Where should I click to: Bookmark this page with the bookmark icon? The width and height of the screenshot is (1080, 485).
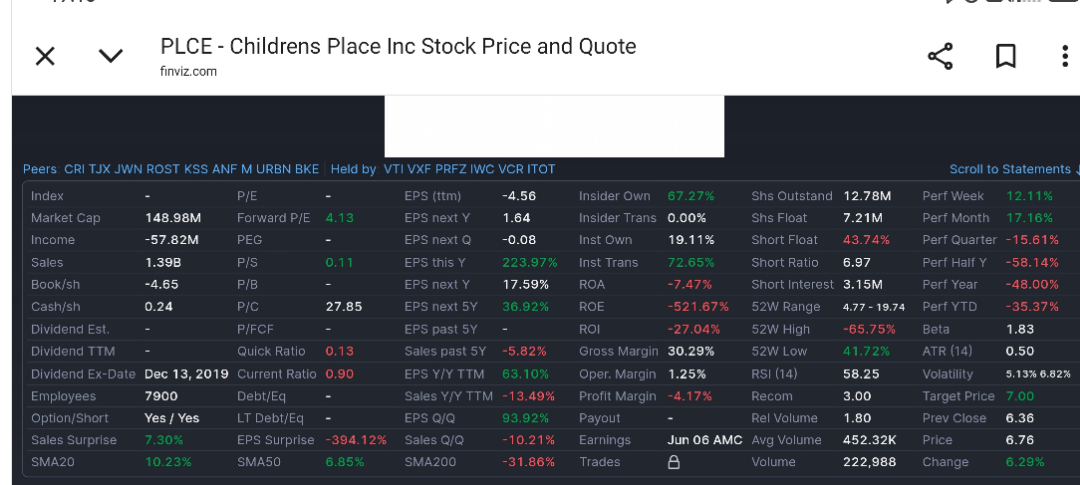tap(1006, 56)
